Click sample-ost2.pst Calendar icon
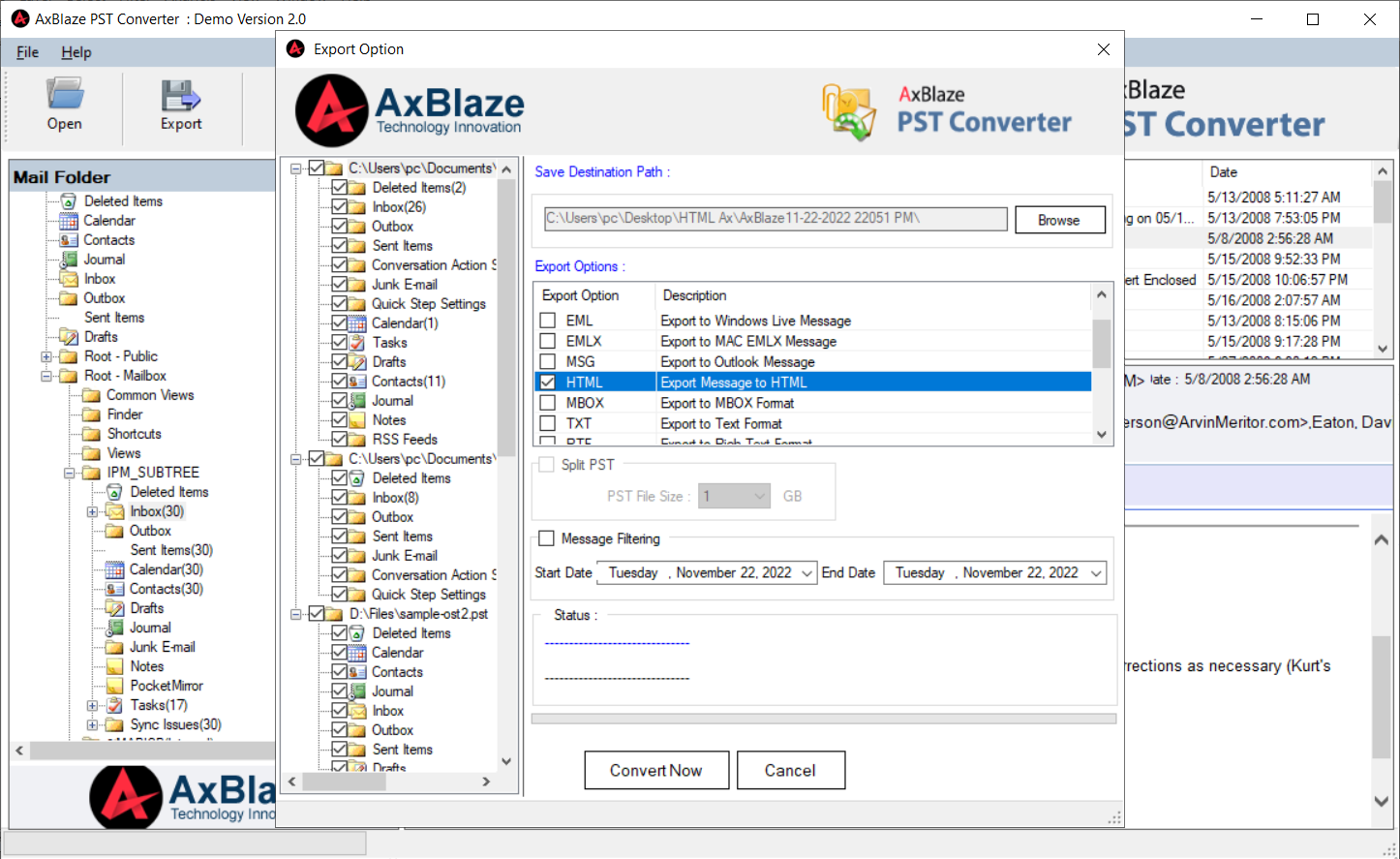1400x859 pixels. [357, 653]
